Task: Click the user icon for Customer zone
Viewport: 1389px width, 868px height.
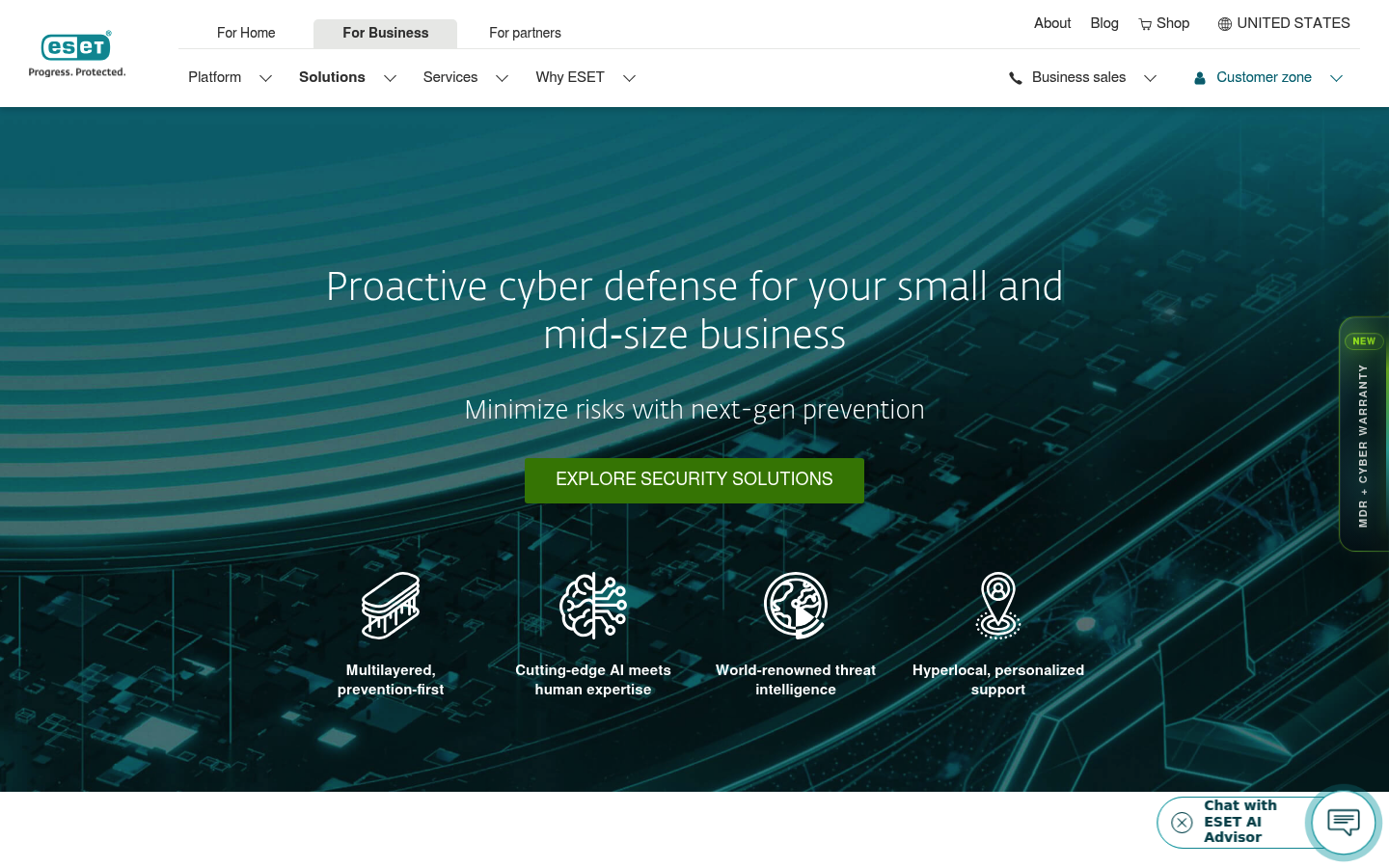Action: tap(1200, 78)
